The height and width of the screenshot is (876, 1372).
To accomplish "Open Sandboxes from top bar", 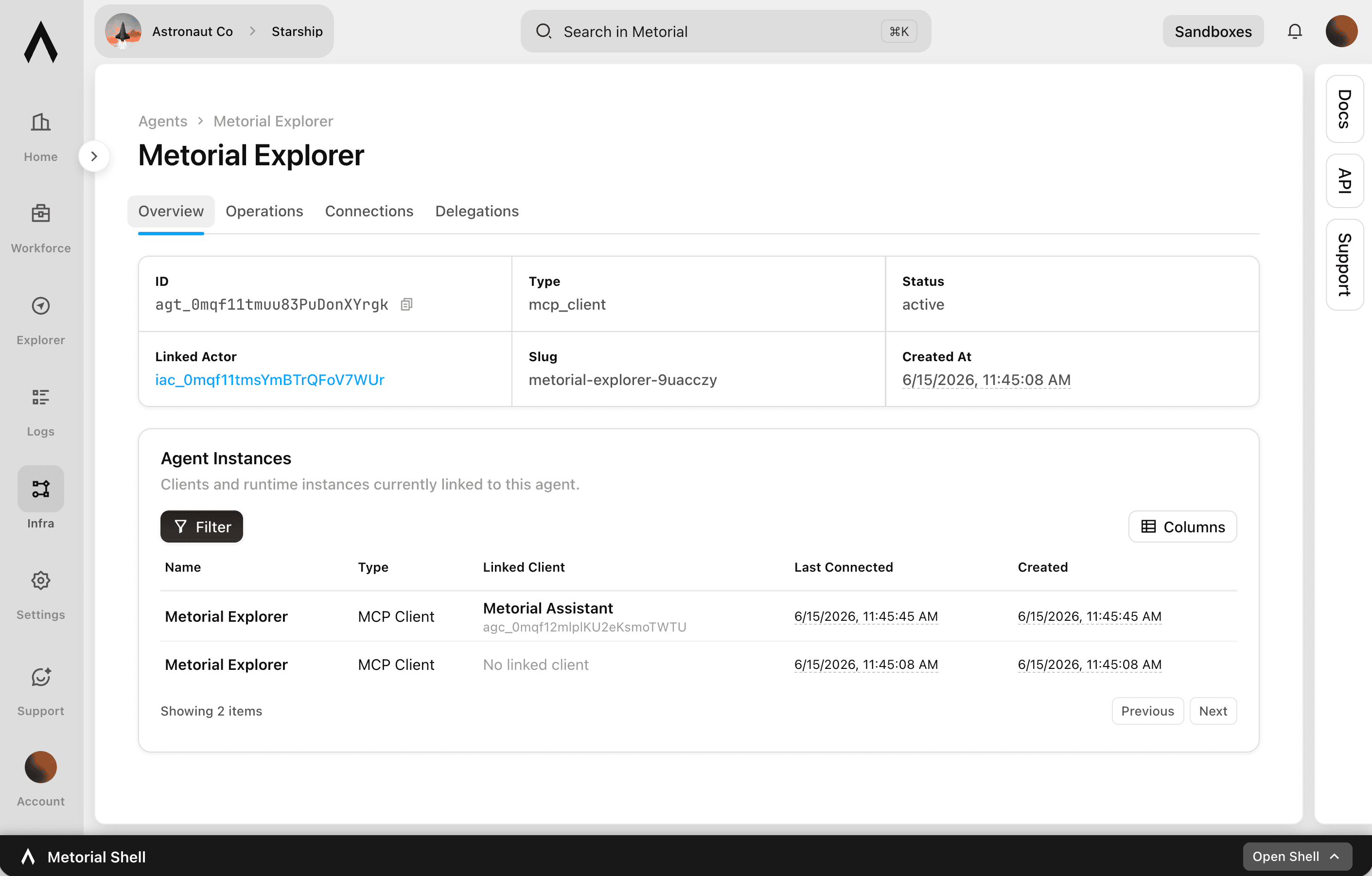I will 1213,31.
